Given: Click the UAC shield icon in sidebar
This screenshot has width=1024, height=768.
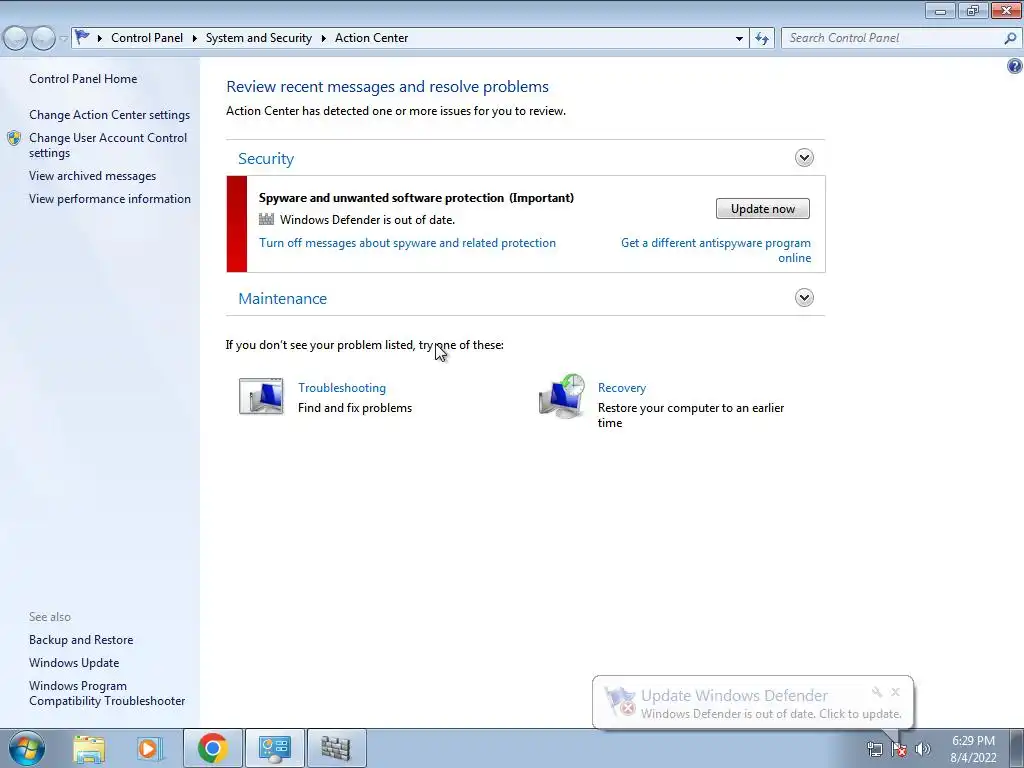Looking at the screenshot, I should [14, 138].
